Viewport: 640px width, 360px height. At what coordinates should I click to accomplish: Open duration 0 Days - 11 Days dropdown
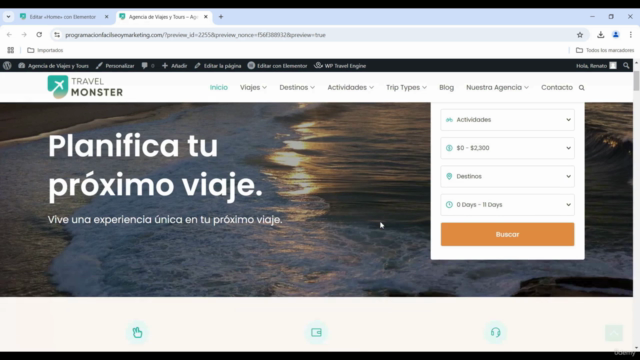507,204
